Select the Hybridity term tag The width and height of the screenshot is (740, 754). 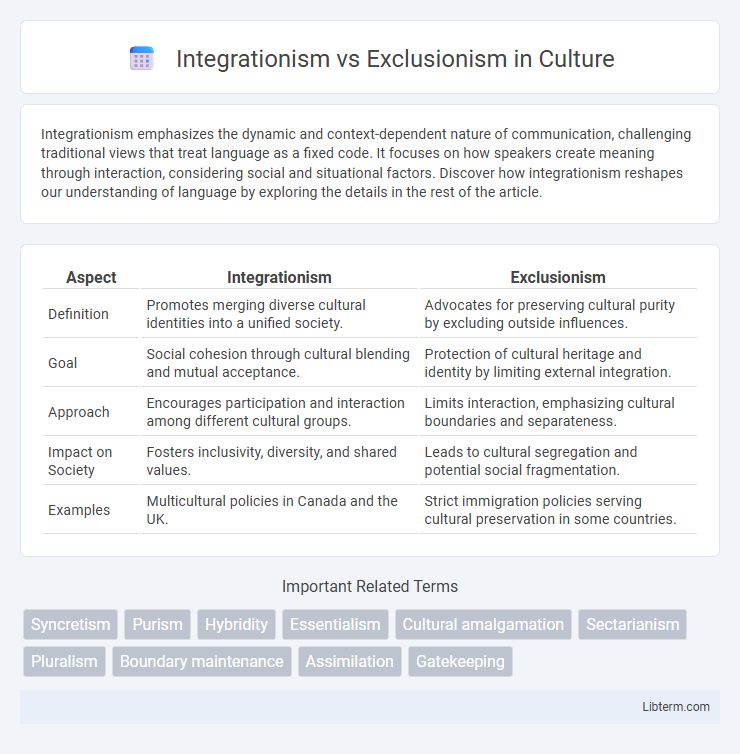click(237, 624)
